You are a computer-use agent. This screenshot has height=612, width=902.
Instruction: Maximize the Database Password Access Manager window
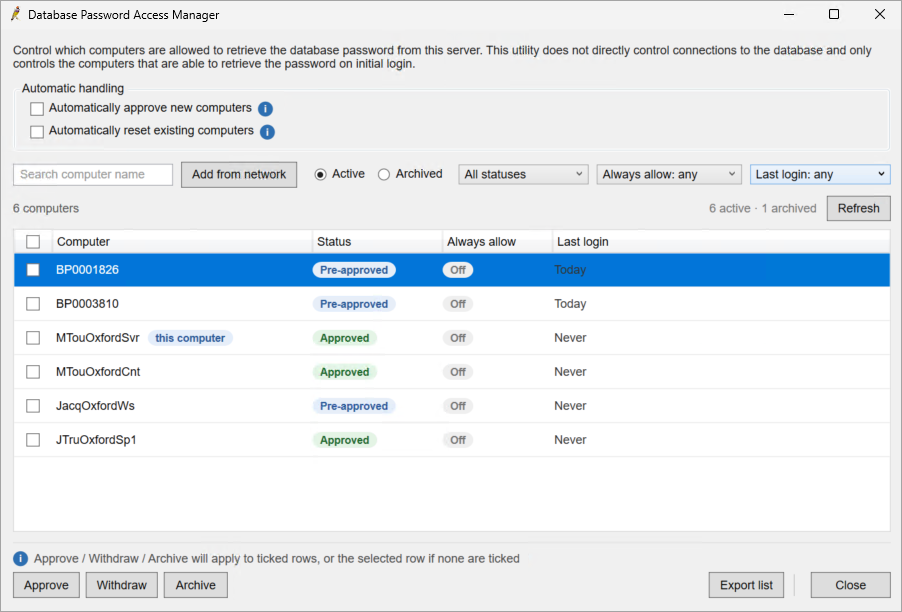pyautogui.click(x=834, y=14)
